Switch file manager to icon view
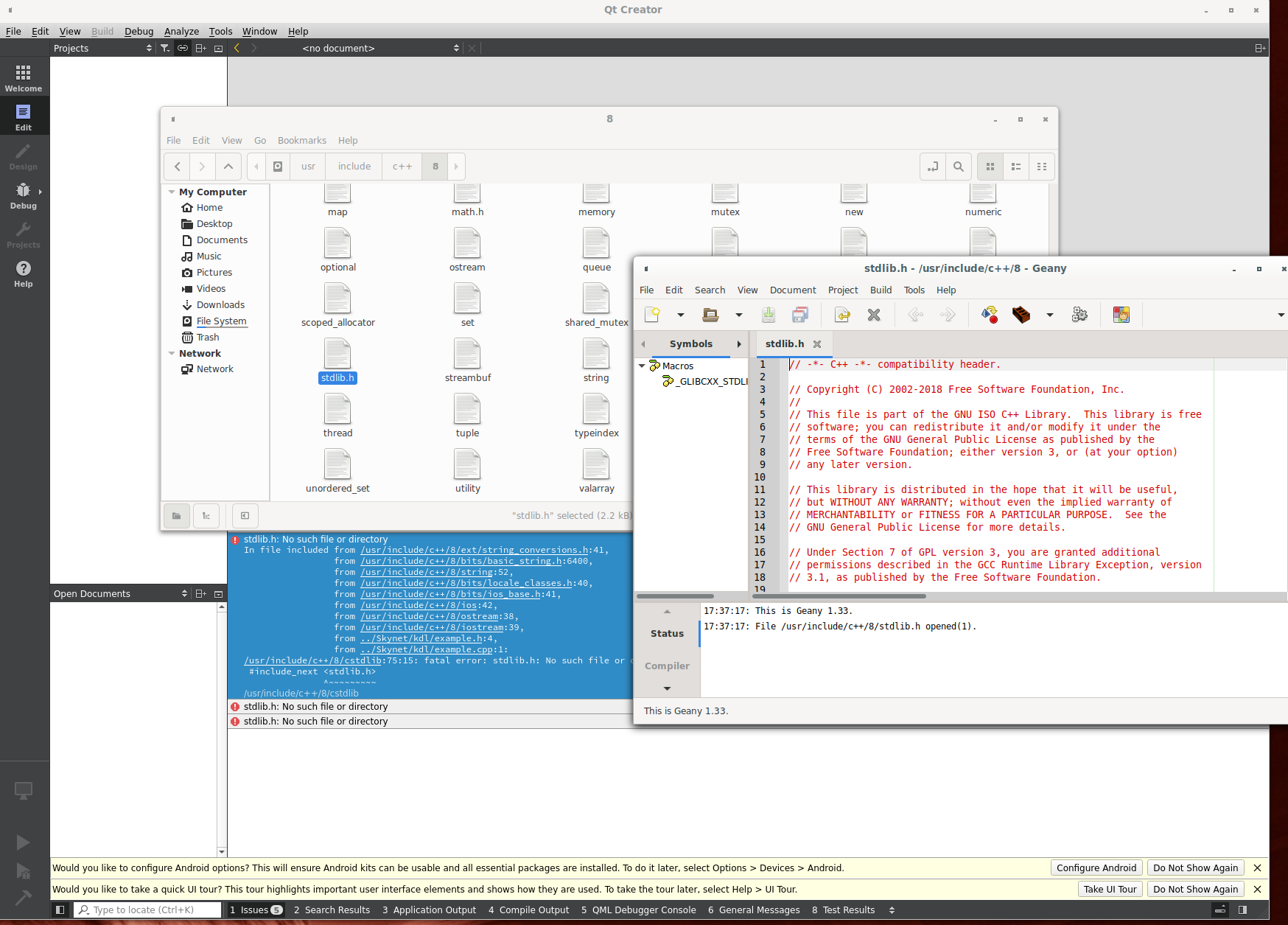The image size is (1288, 925). pyautogui.click(x=990, y=167)
